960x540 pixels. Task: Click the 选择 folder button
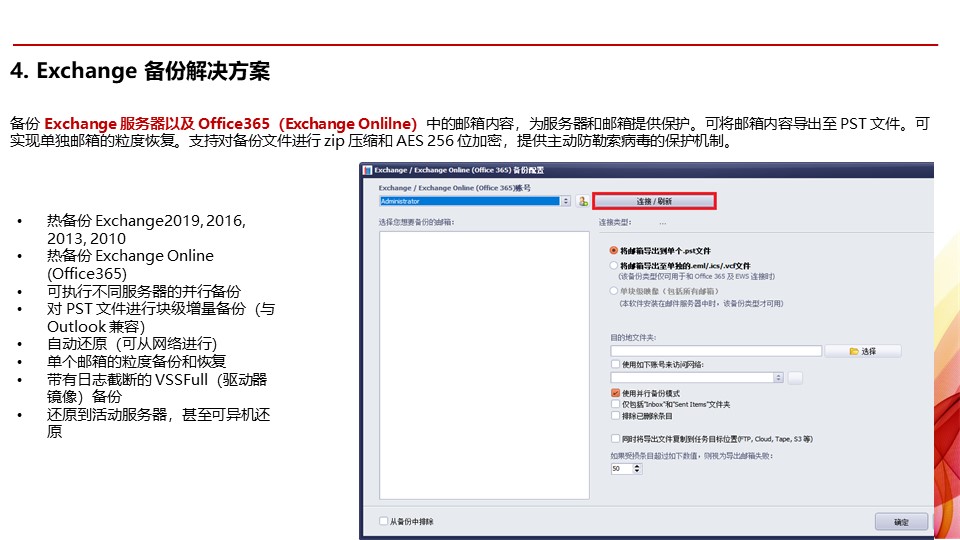(863, 351)
